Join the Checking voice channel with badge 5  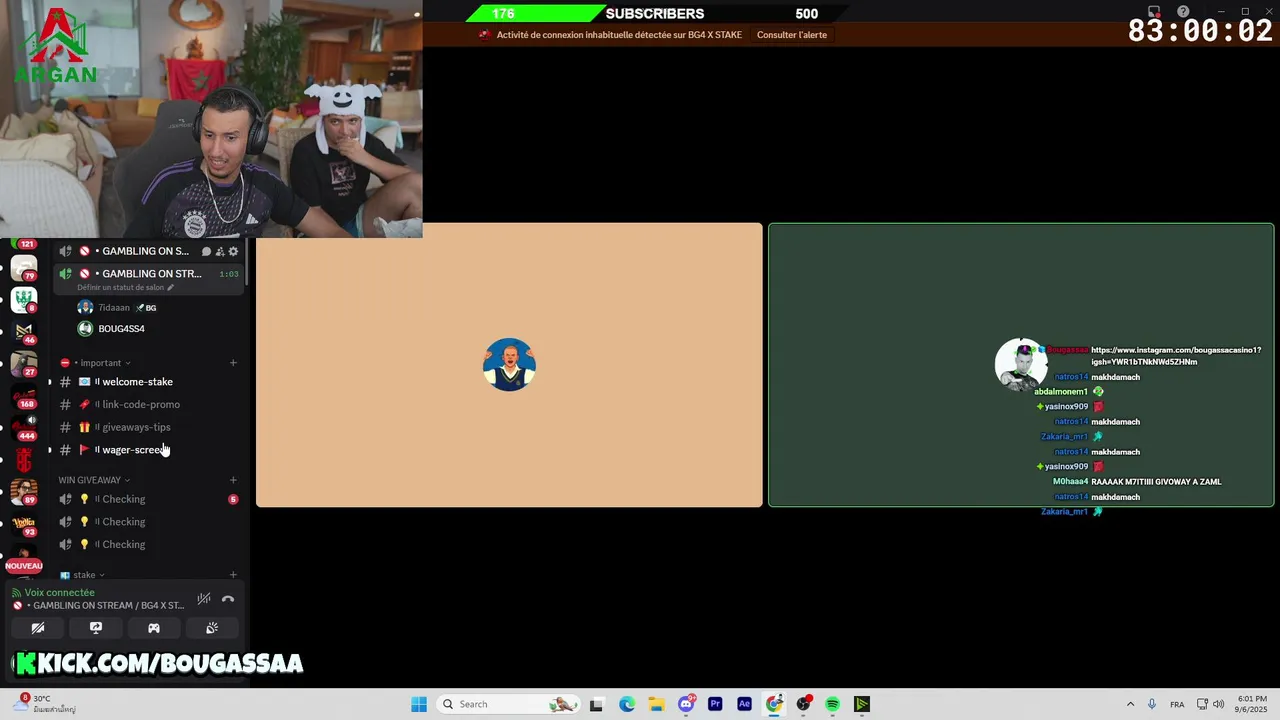(x=148, y=499)
